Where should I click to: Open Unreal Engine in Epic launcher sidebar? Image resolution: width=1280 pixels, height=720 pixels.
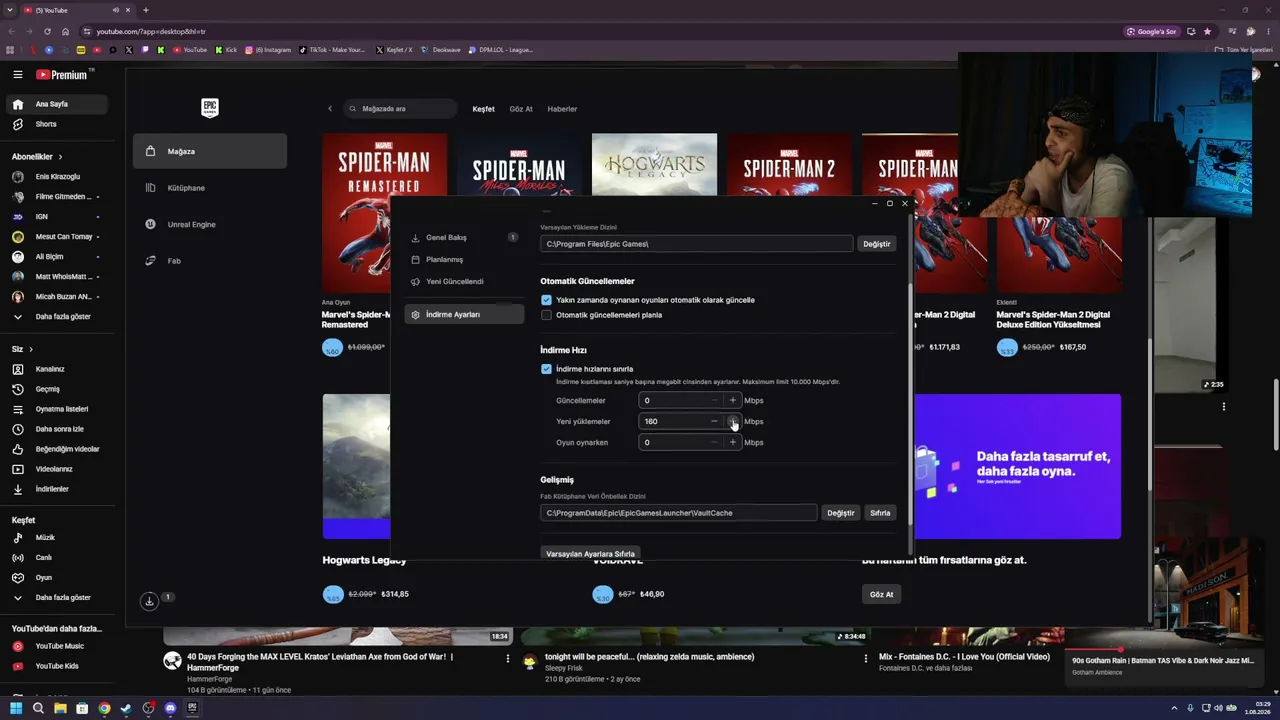210,224
